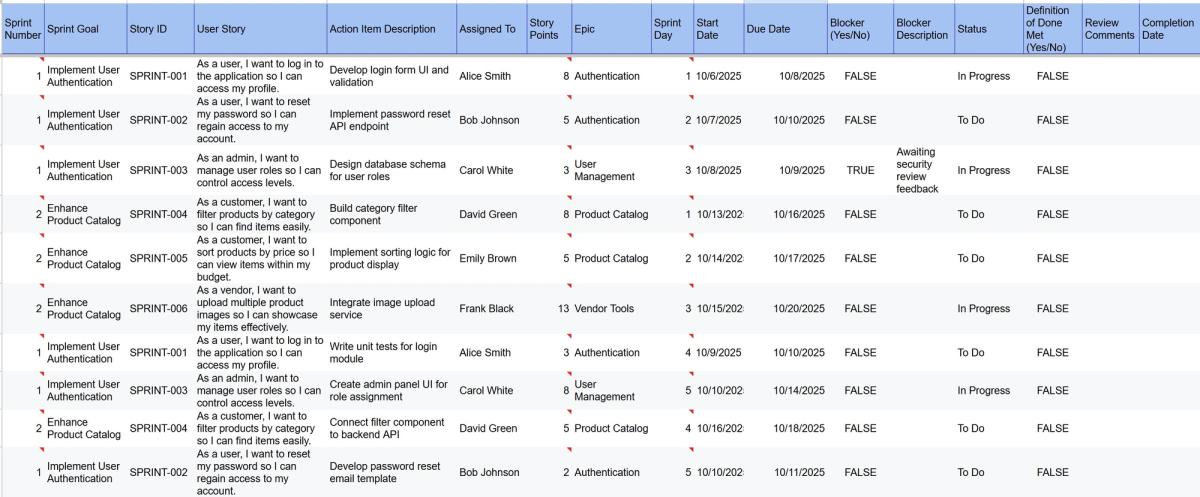The image size is (1200, 497).
Task: Select the Blocker Description header cell
Action: 923,29
